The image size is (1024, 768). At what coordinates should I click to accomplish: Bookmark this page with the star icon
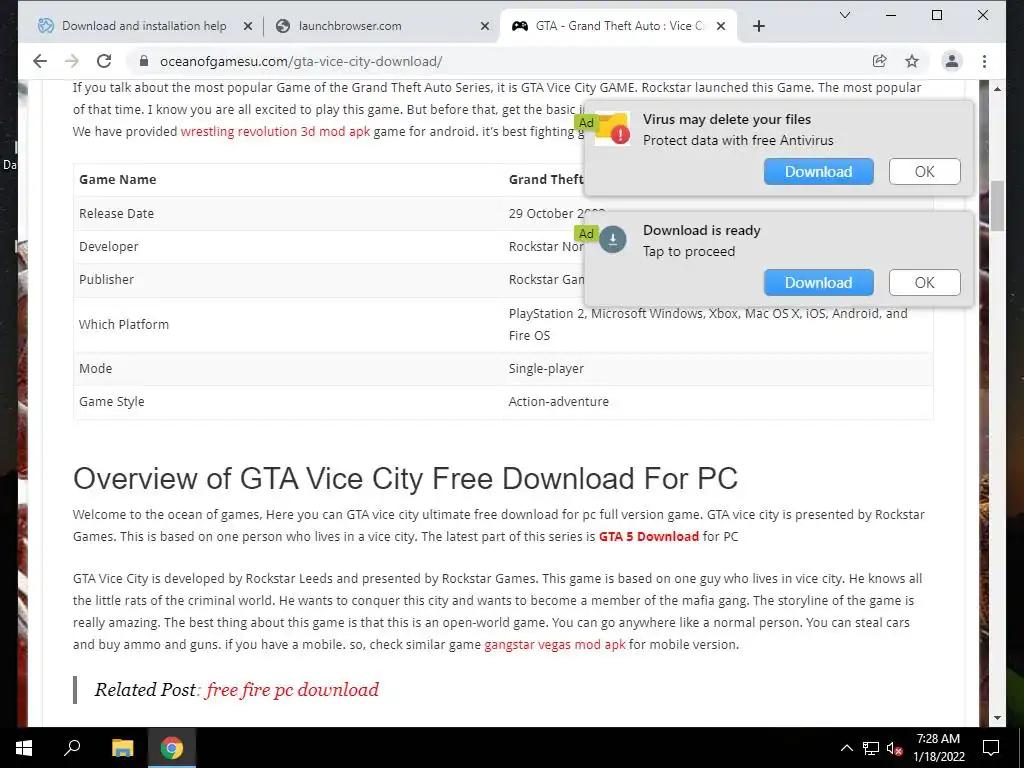912,61
